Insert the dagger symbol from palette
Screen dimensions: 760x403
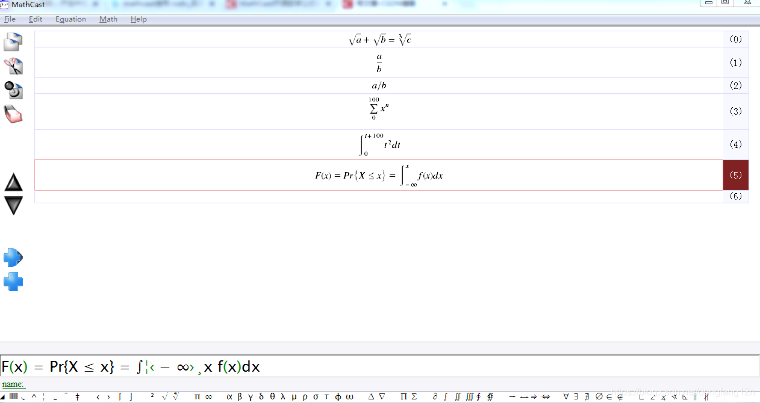click(78, 397)
